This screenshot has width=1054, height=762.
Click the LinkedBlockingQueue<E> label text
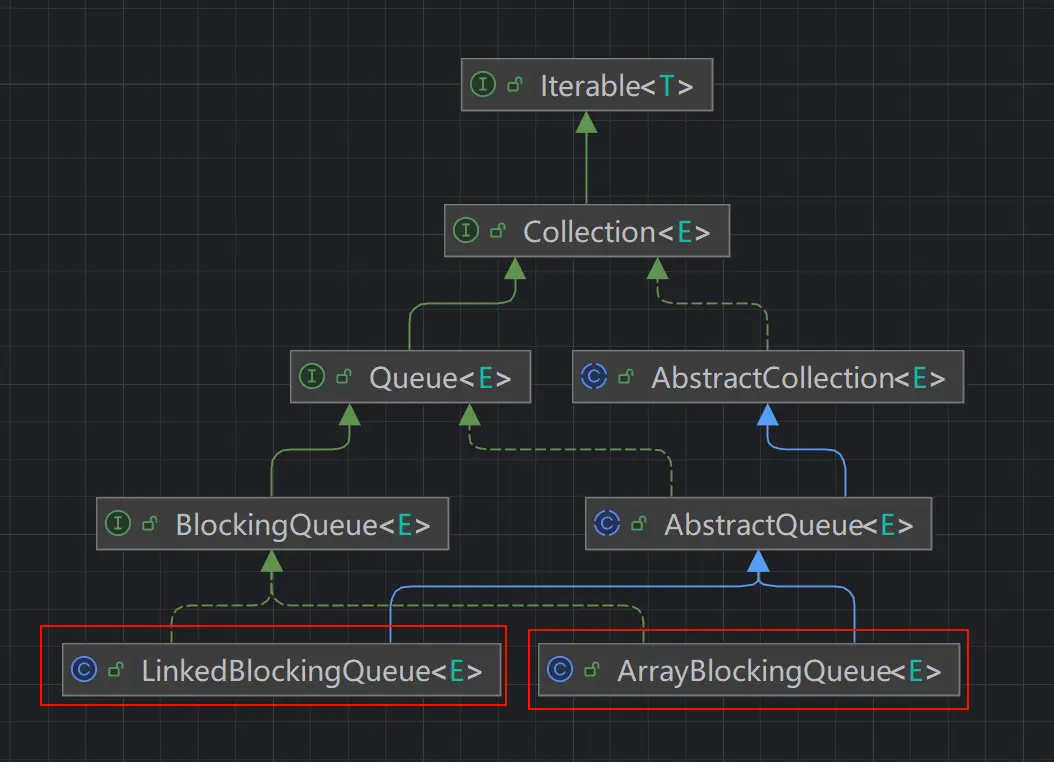click(311, 671)
